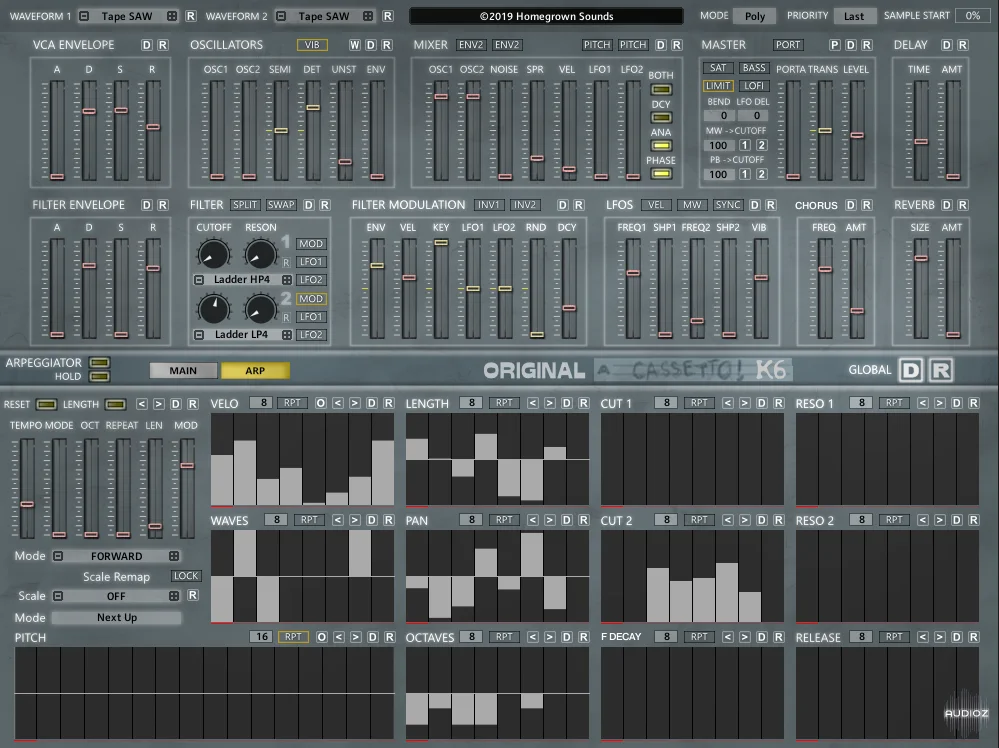
Task: Click the REVERB R button
Action: pos(963,205)
